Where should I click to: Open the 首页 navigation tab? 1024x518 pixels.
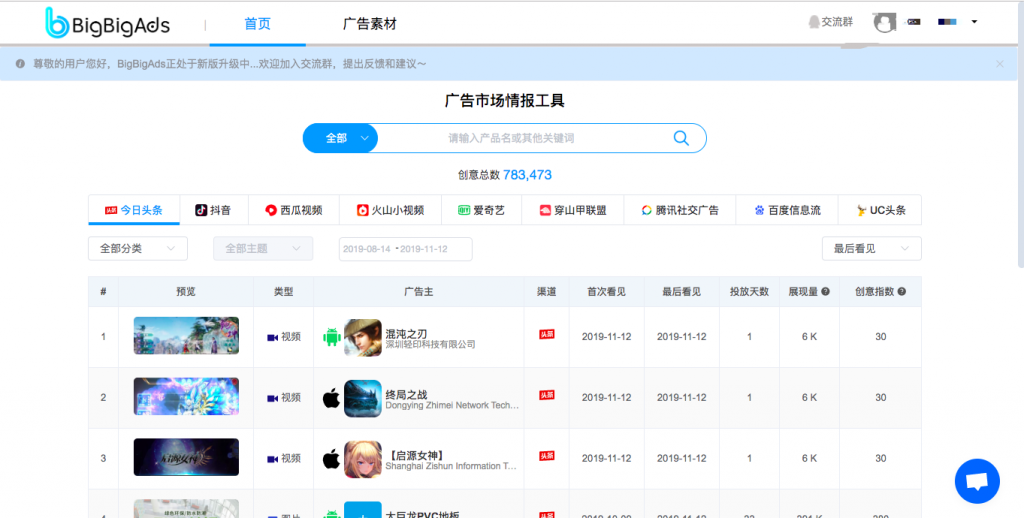[x=257, y=24]
